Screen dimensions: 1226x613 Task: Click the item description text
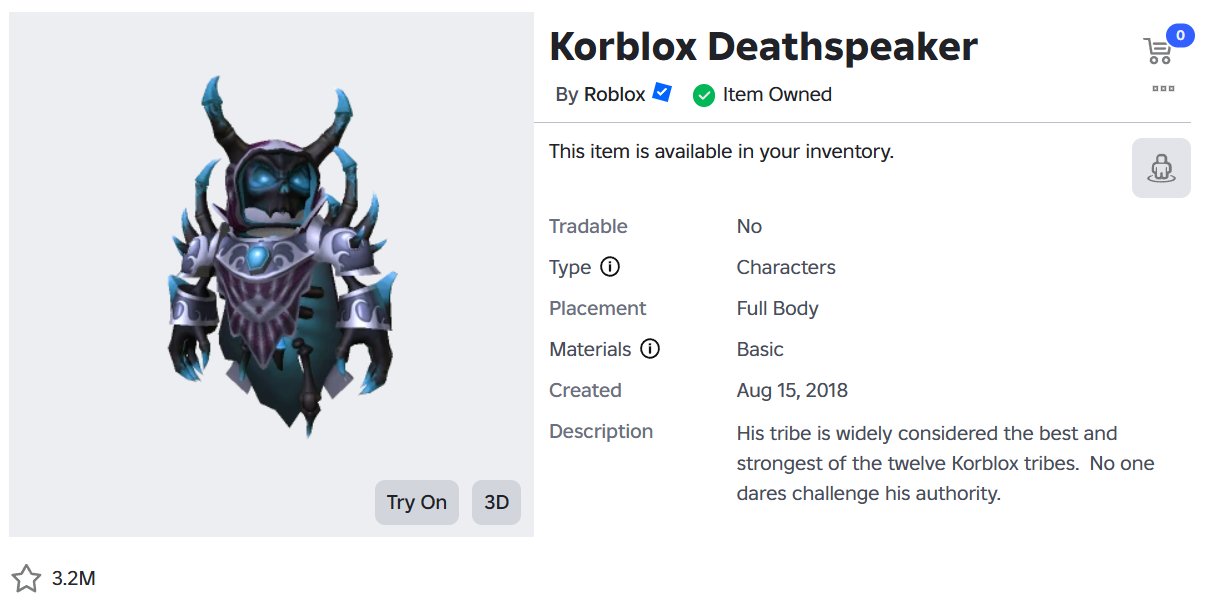tap(945, 463)
